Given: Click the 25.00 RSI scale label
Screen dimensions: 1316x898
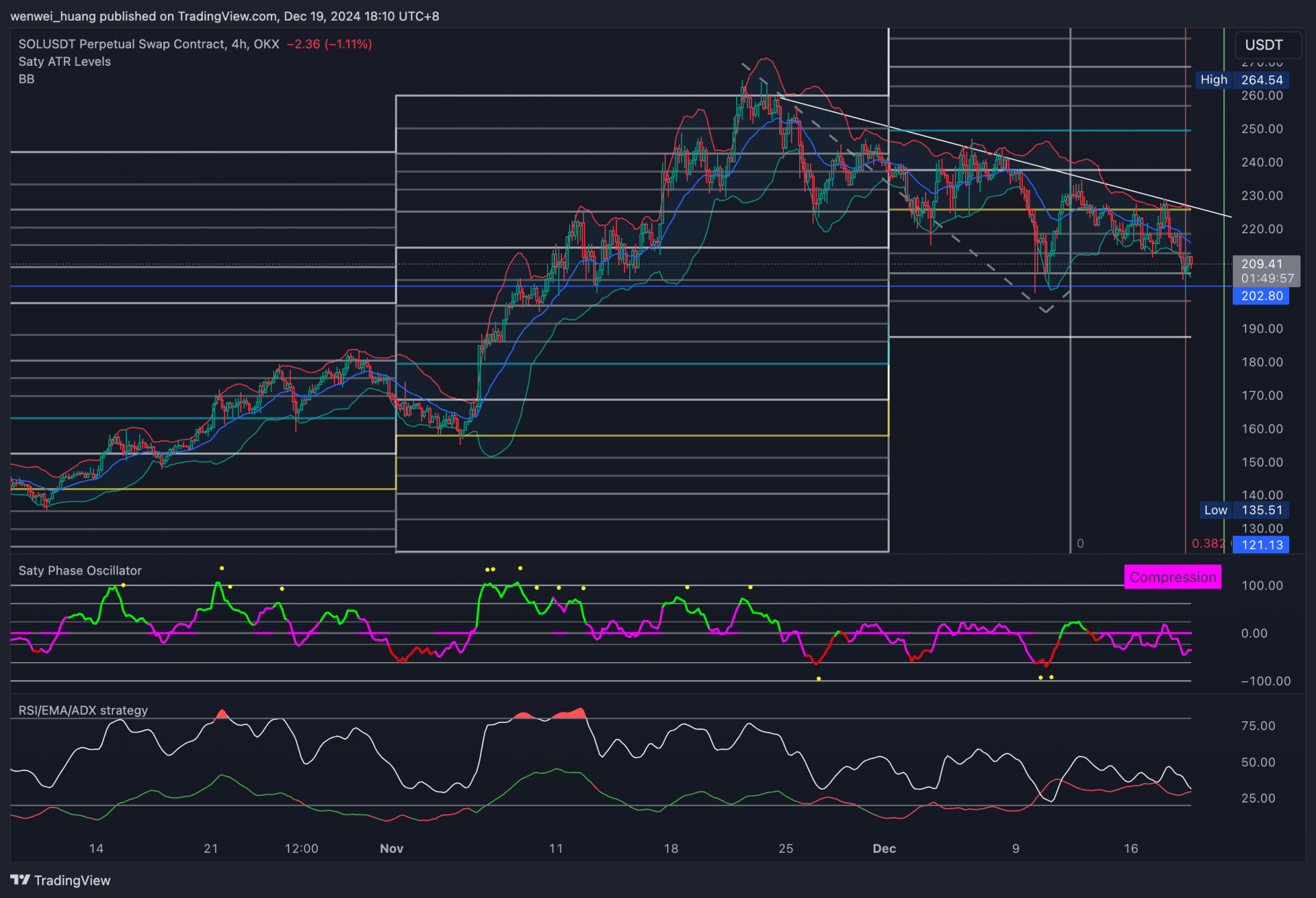Looking at the screenshot, I should 1258,799.
